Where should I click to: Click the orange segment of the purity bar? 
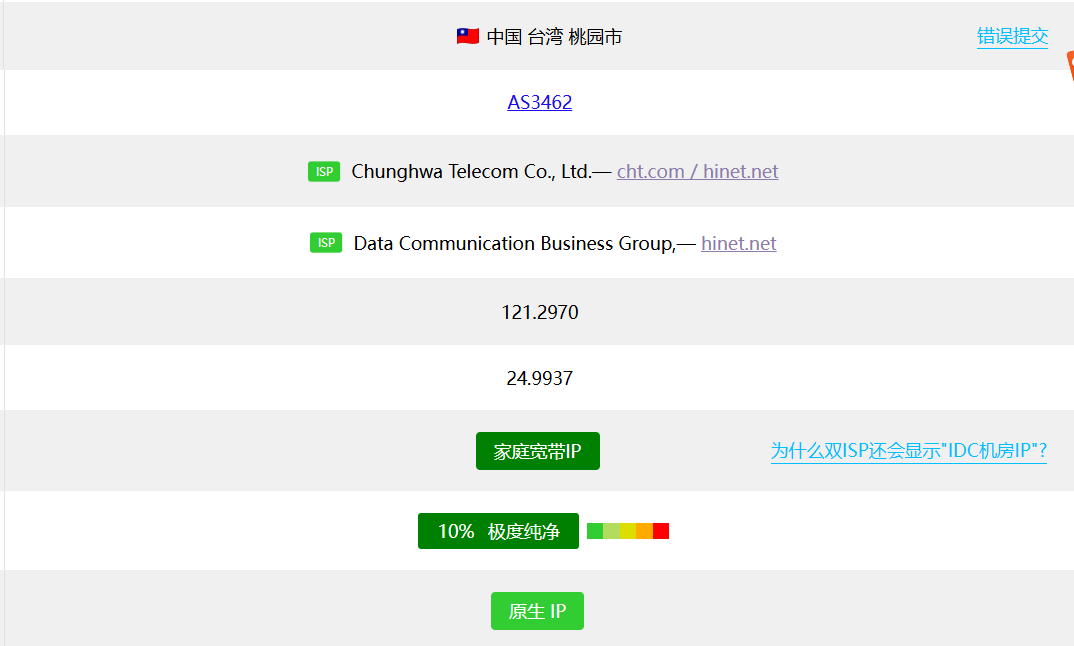[x=645, y=531]
